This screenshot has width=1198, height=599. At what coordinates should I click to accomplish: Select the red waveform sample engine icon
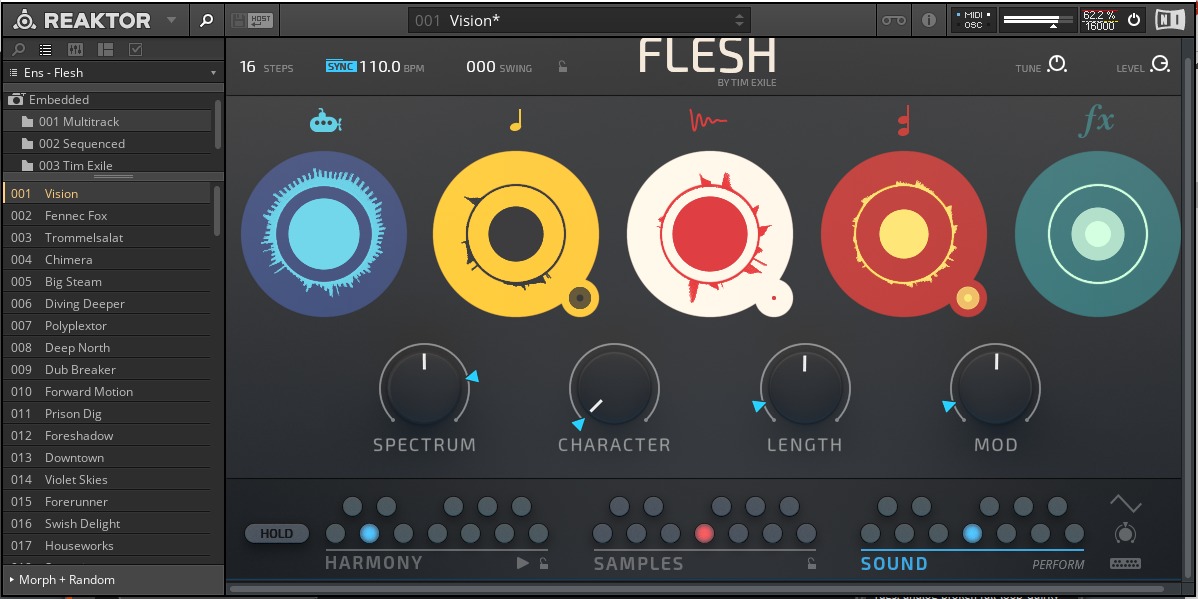[707, 121]
